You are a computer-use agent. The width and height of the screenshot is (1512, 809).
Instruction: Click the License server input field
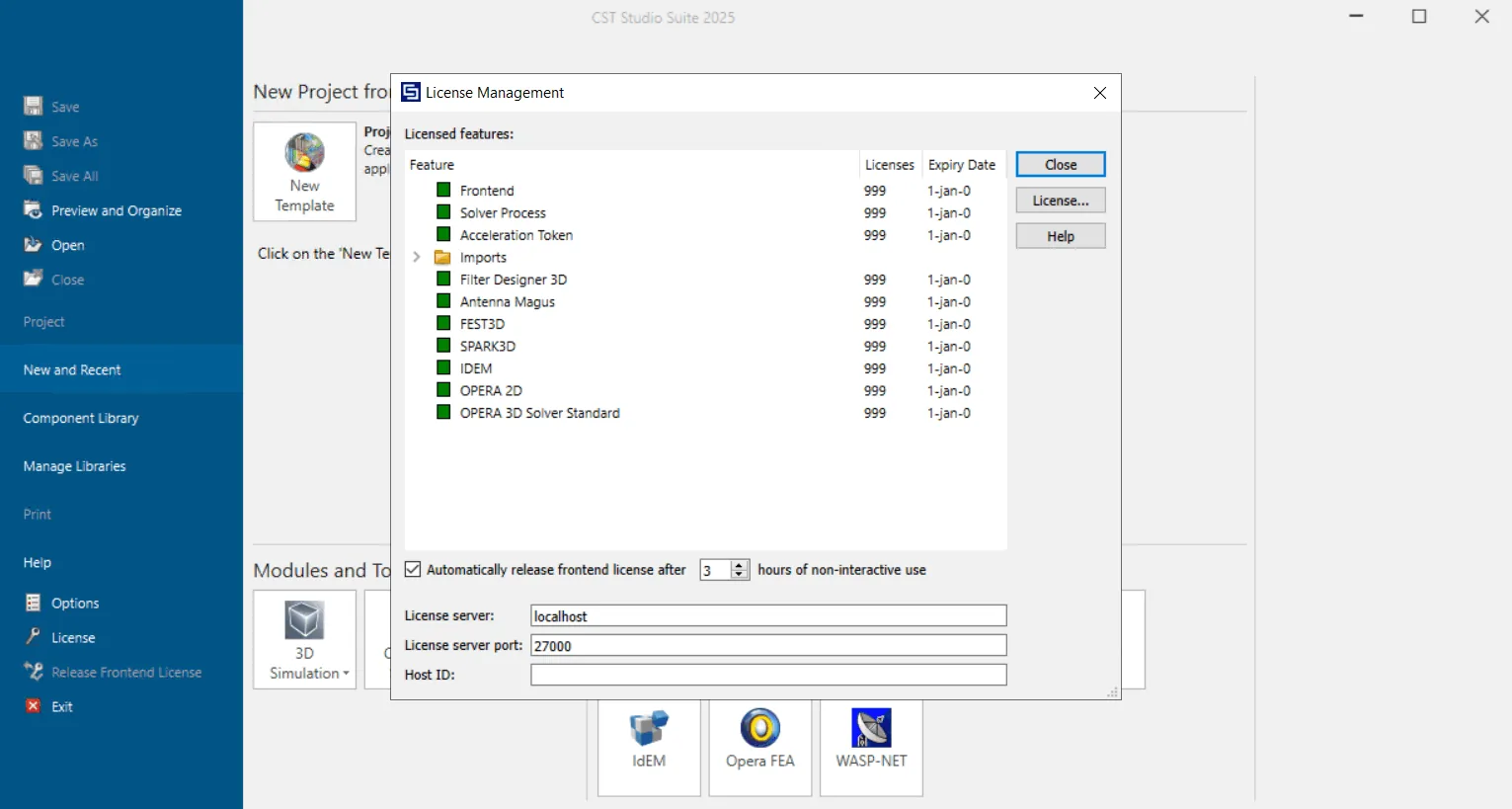click(x=768, y=615)
